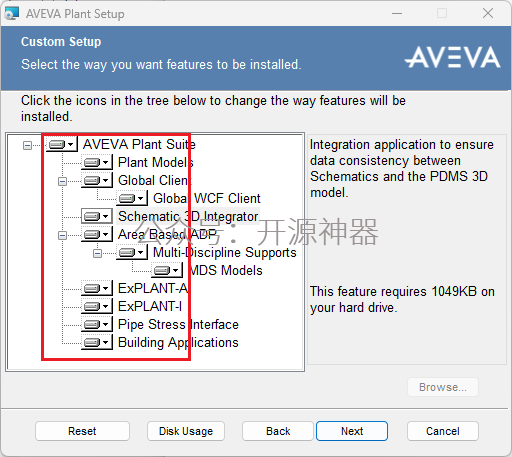Click the drive icon beside MDS Models
The image size is (512, 457).
pos(167,270)
